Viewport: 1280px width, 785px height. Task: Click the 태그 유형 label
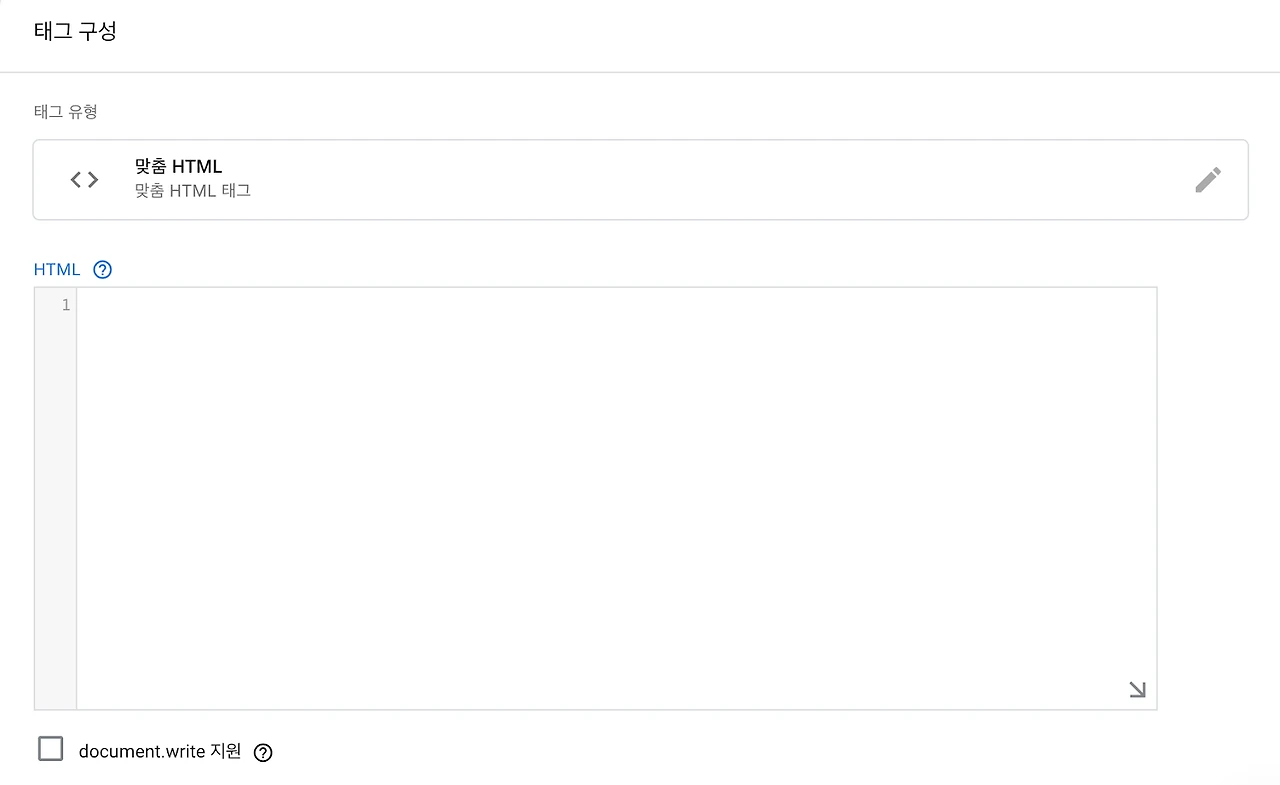pos(66,111)
